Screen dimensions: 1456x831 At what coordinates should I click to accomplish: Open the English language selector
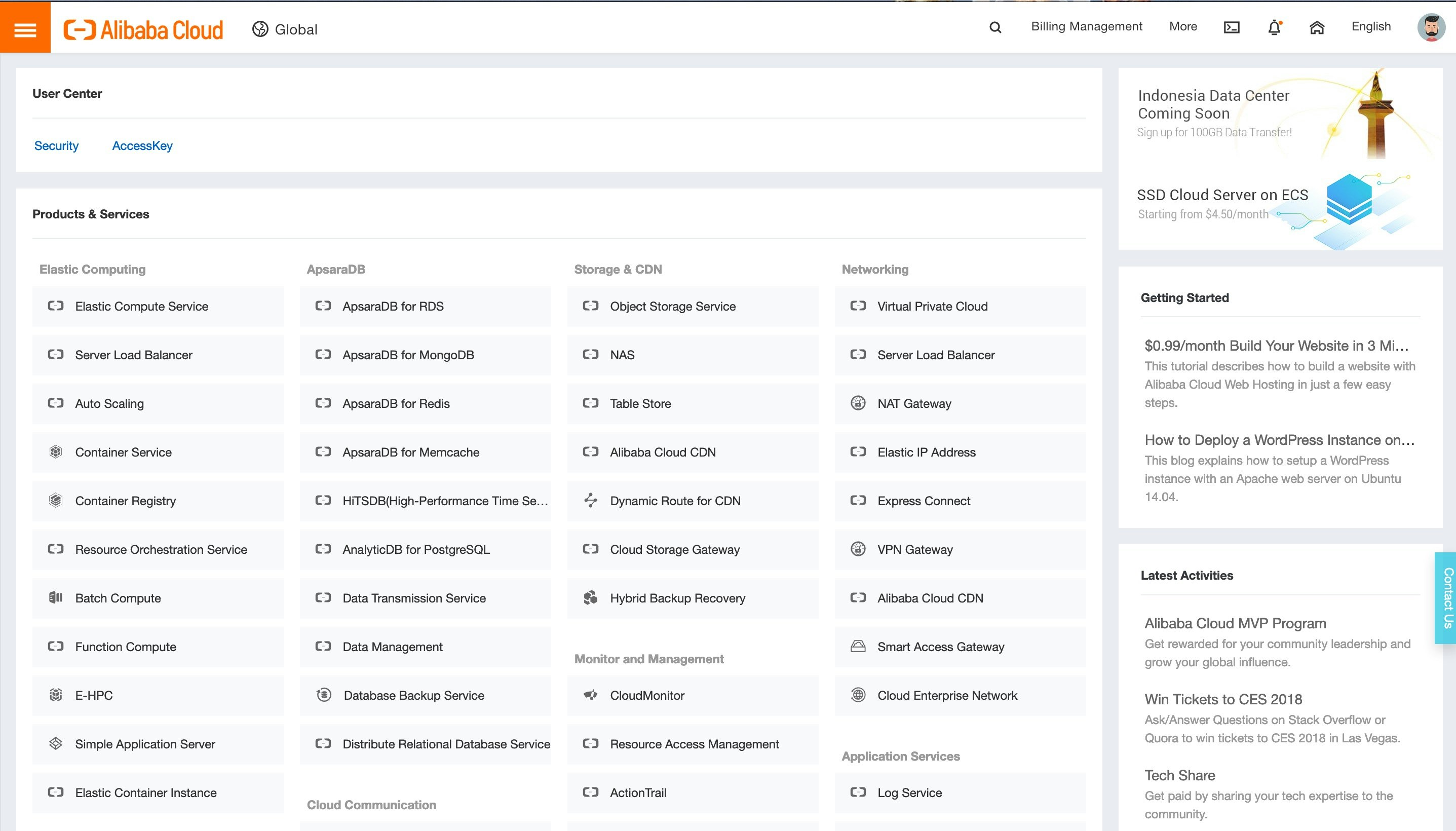[1371, 26]
